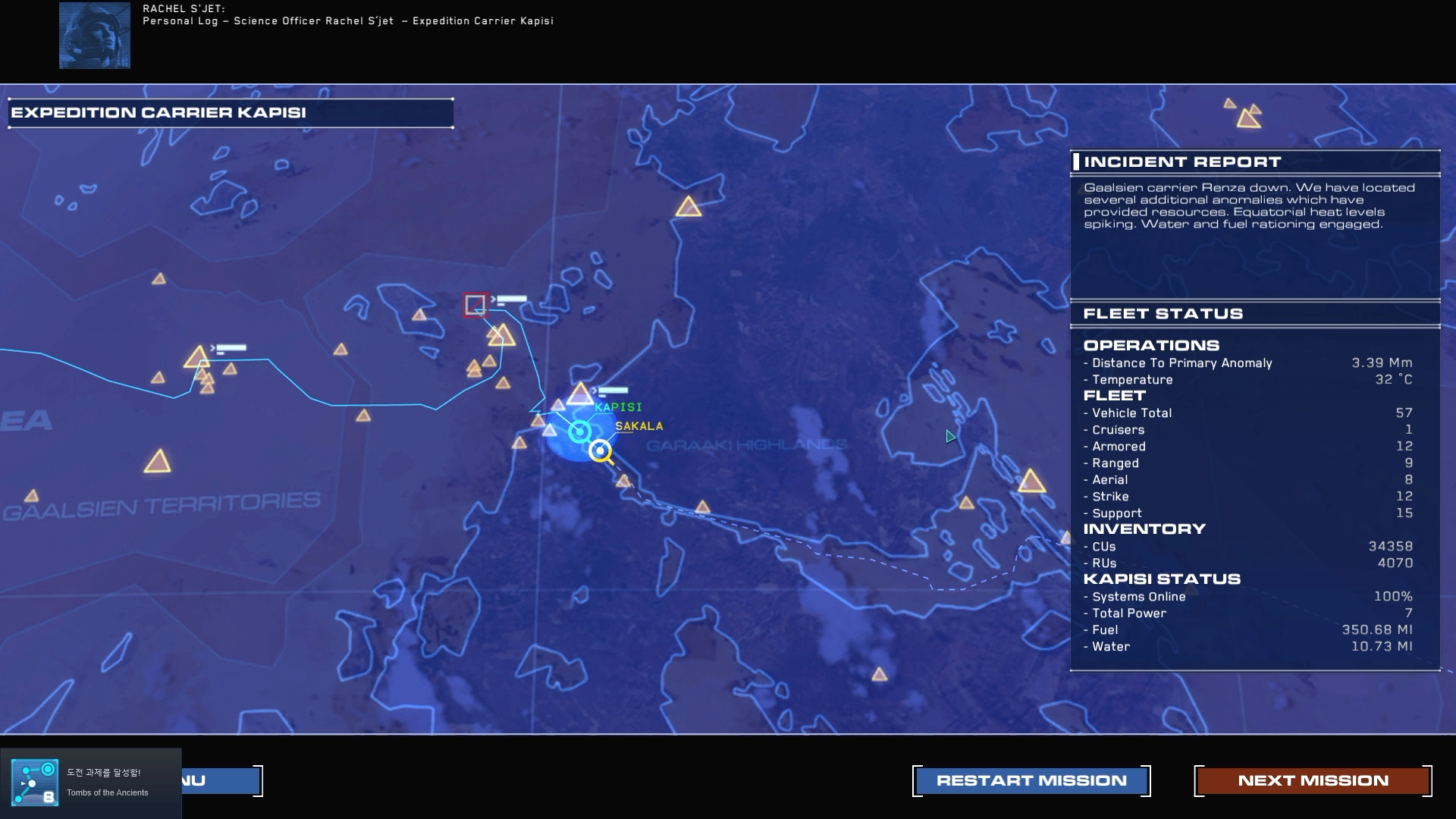The width and height of the screenshot is (1456, 819).
Task: Click the Rachel S'jet portrait thumbnail
Action: (95, 36)
